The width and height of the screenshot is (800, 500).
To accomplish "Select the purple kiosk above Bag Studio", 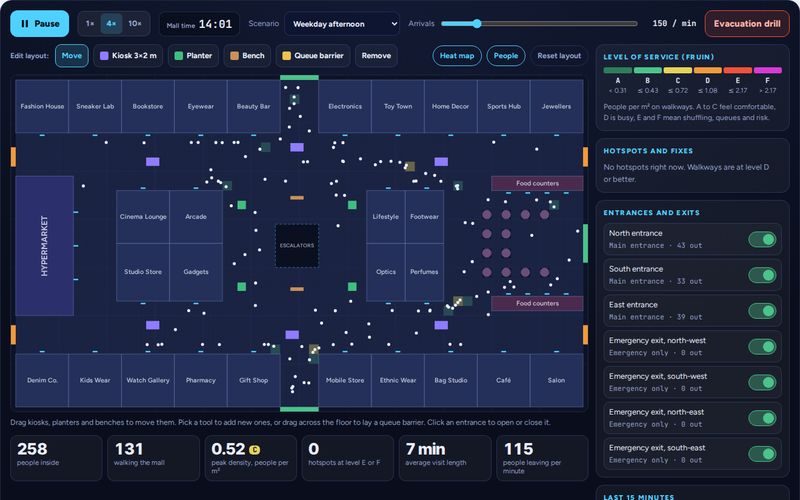I will [x=441, y=325].
